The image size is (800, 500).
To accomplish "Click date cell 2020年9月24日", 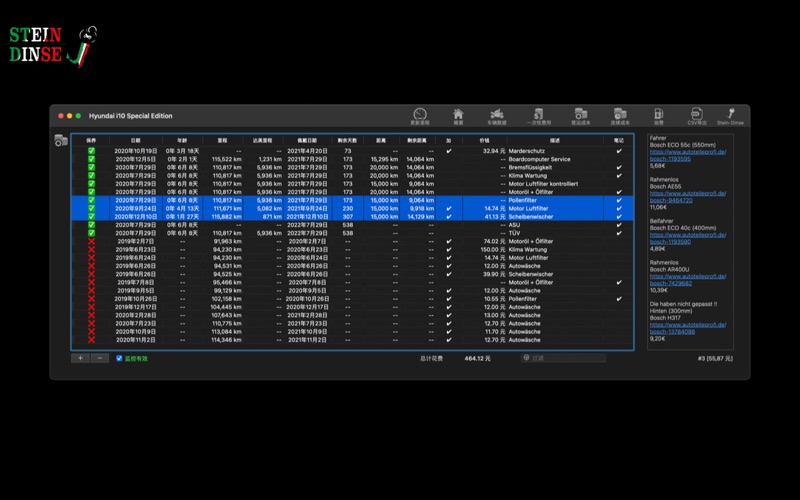I will pos(135,209).
